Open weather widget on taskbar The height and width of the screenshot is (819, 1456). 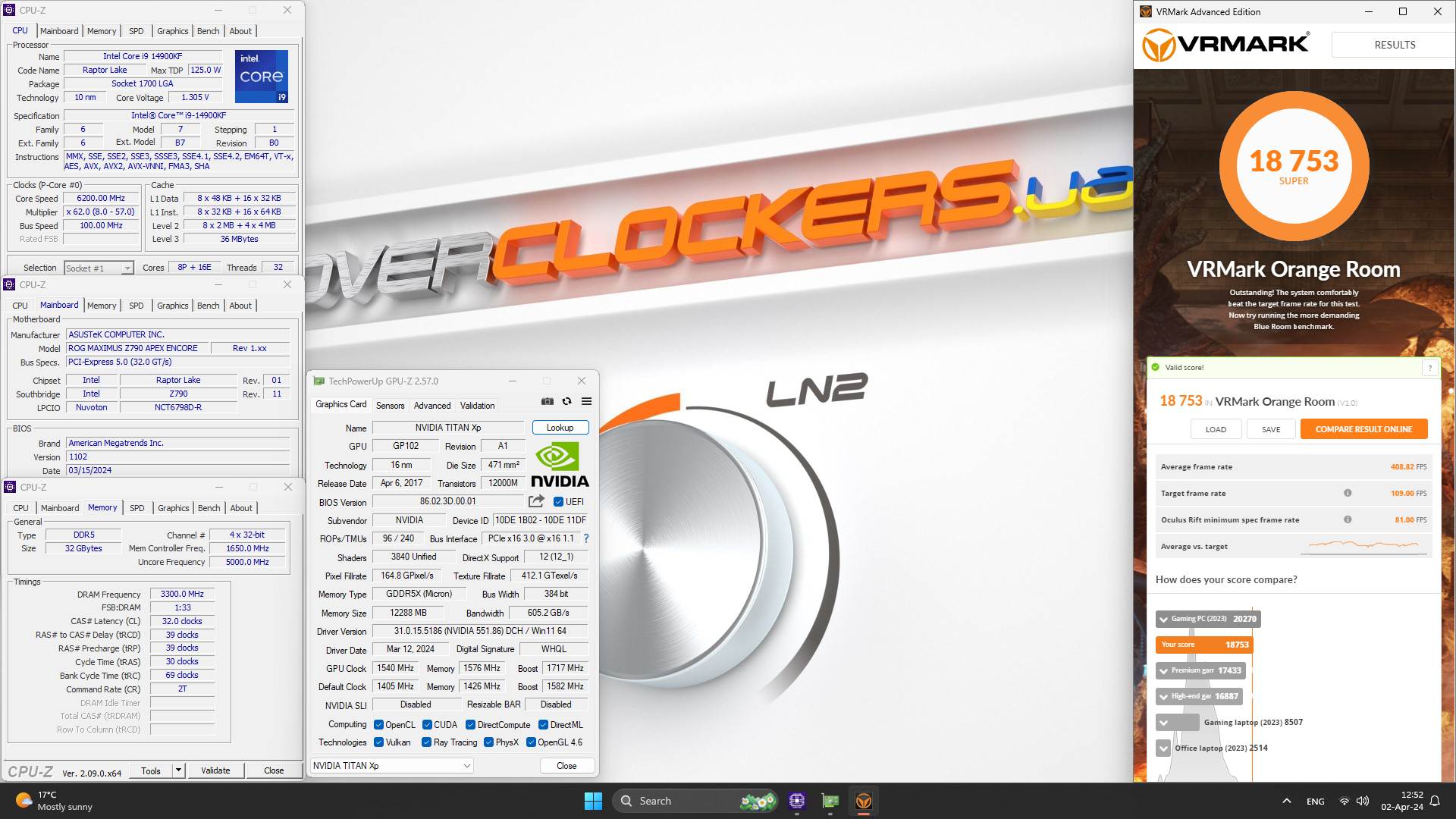53,801
